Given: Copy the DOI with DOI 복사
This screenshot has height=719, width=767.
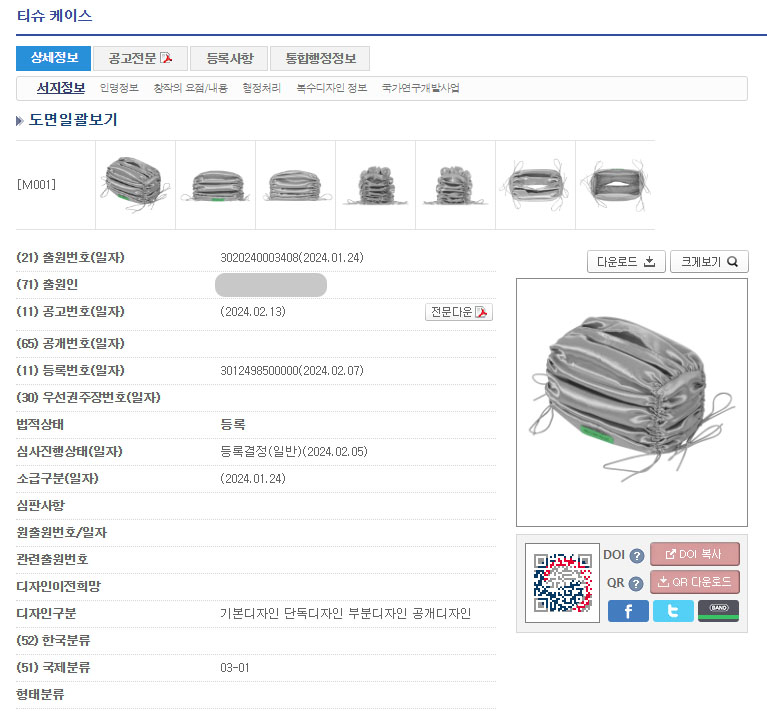Looking at the screenshot, I should coord(694,555).
